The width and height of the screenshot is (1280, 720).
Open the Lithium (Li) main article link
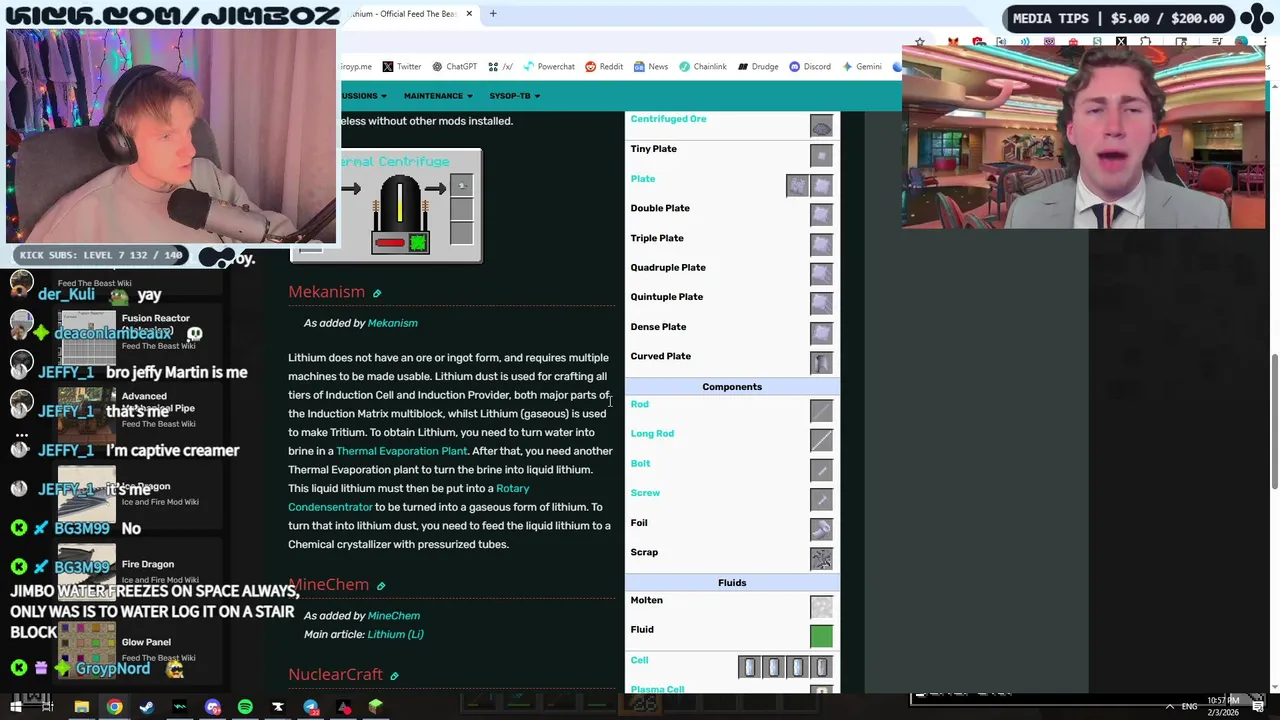pos(395,634)
